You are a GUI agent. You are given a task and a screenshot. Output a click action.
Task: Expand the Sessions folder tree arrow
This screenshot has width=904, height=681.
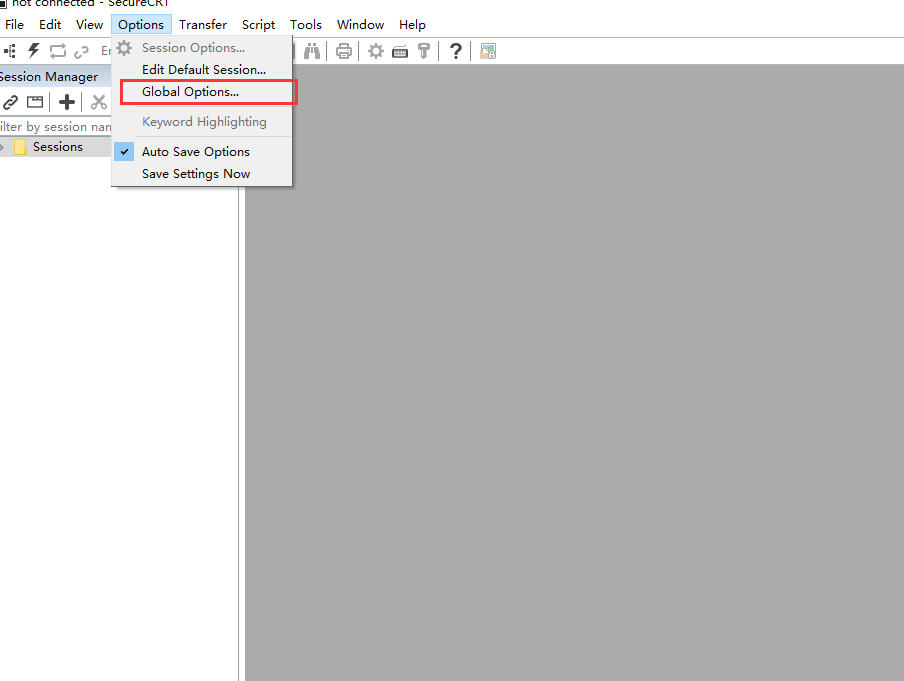tap(2, 147)
